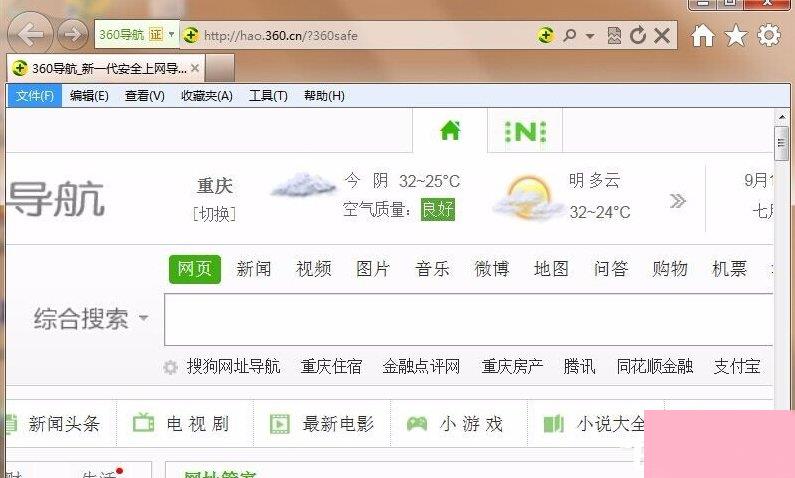Open a new blank tab

220,68
